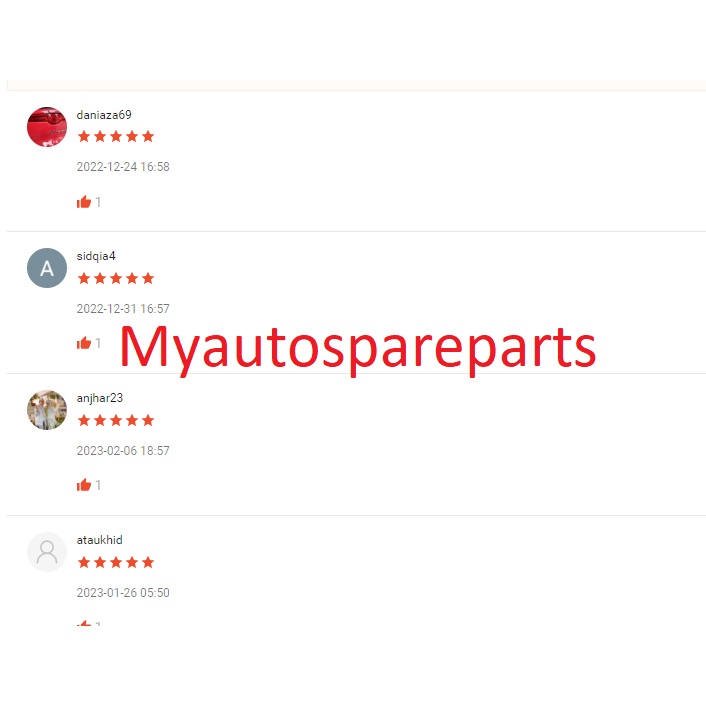Click daniaza69's five-star rating

click(116, 136)
